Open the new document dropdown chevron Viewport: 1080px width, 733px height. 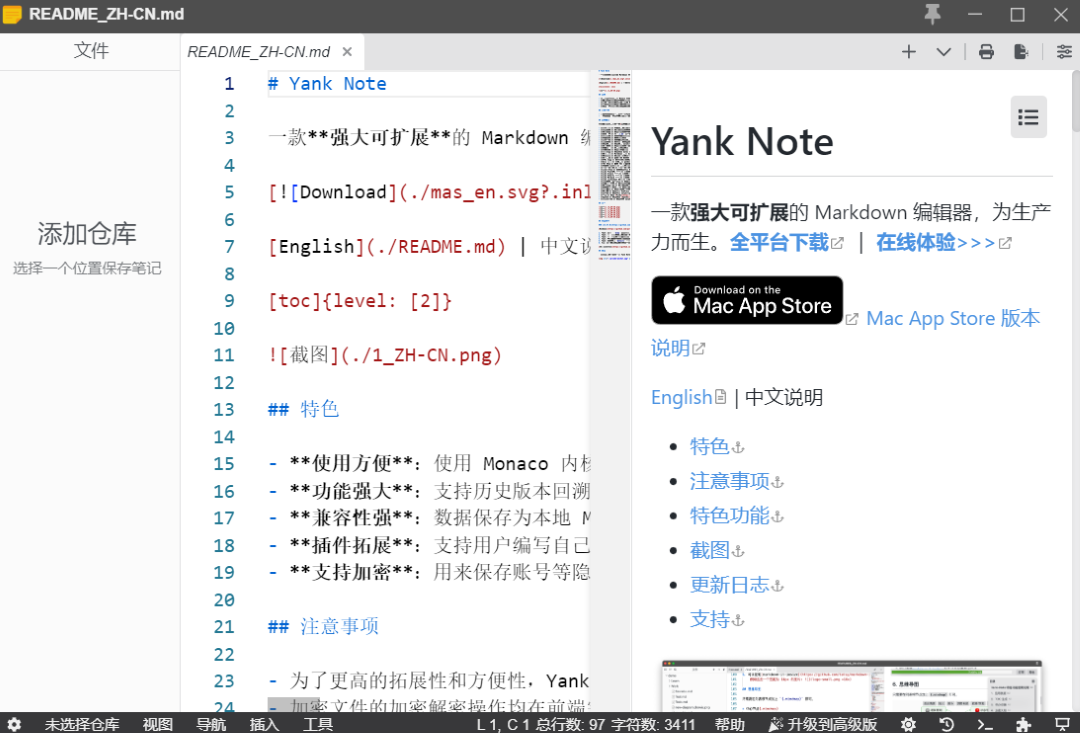(943, 51)
